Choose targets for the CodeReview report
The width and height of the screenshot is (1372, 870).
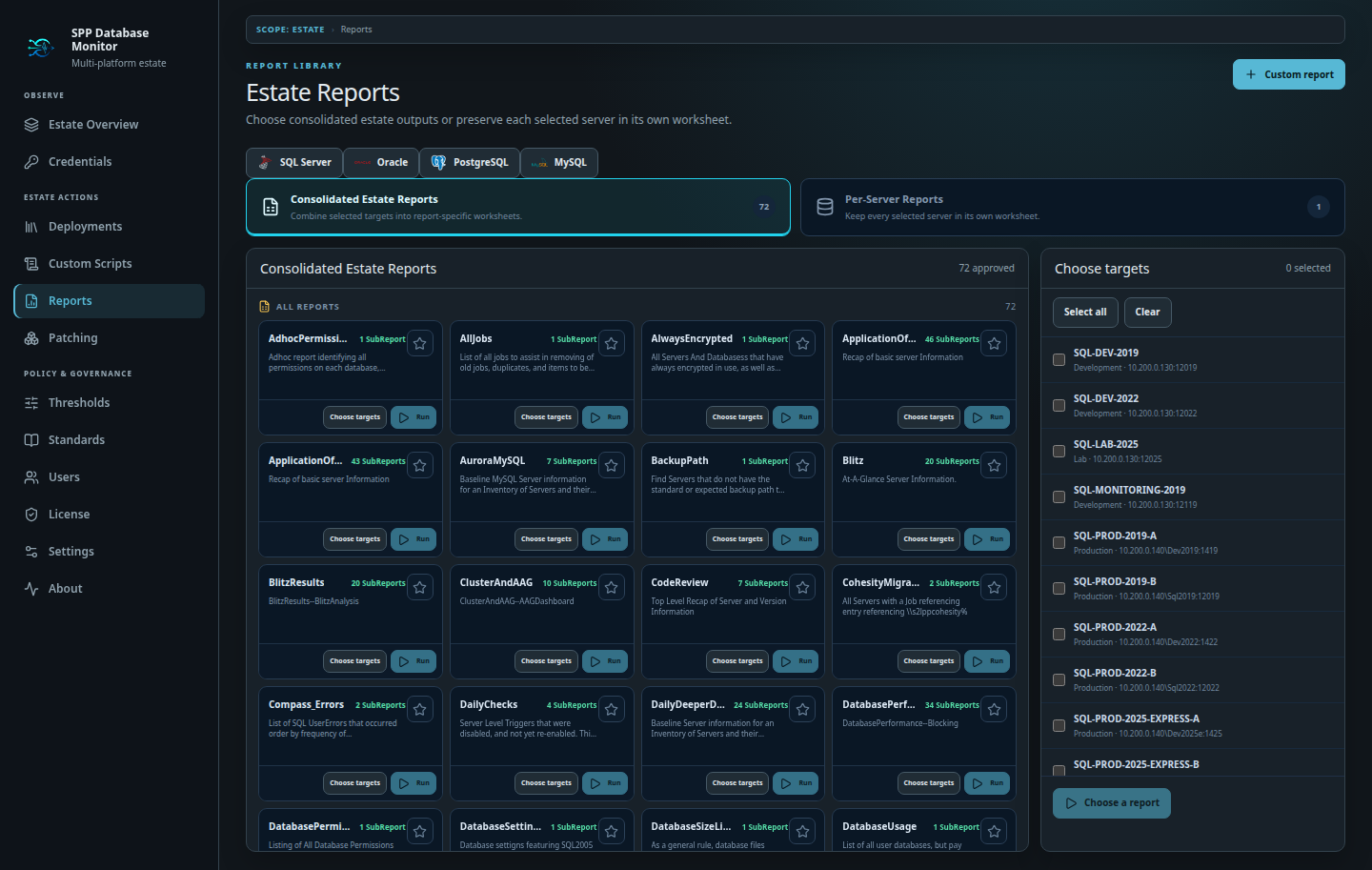(737, 661)
